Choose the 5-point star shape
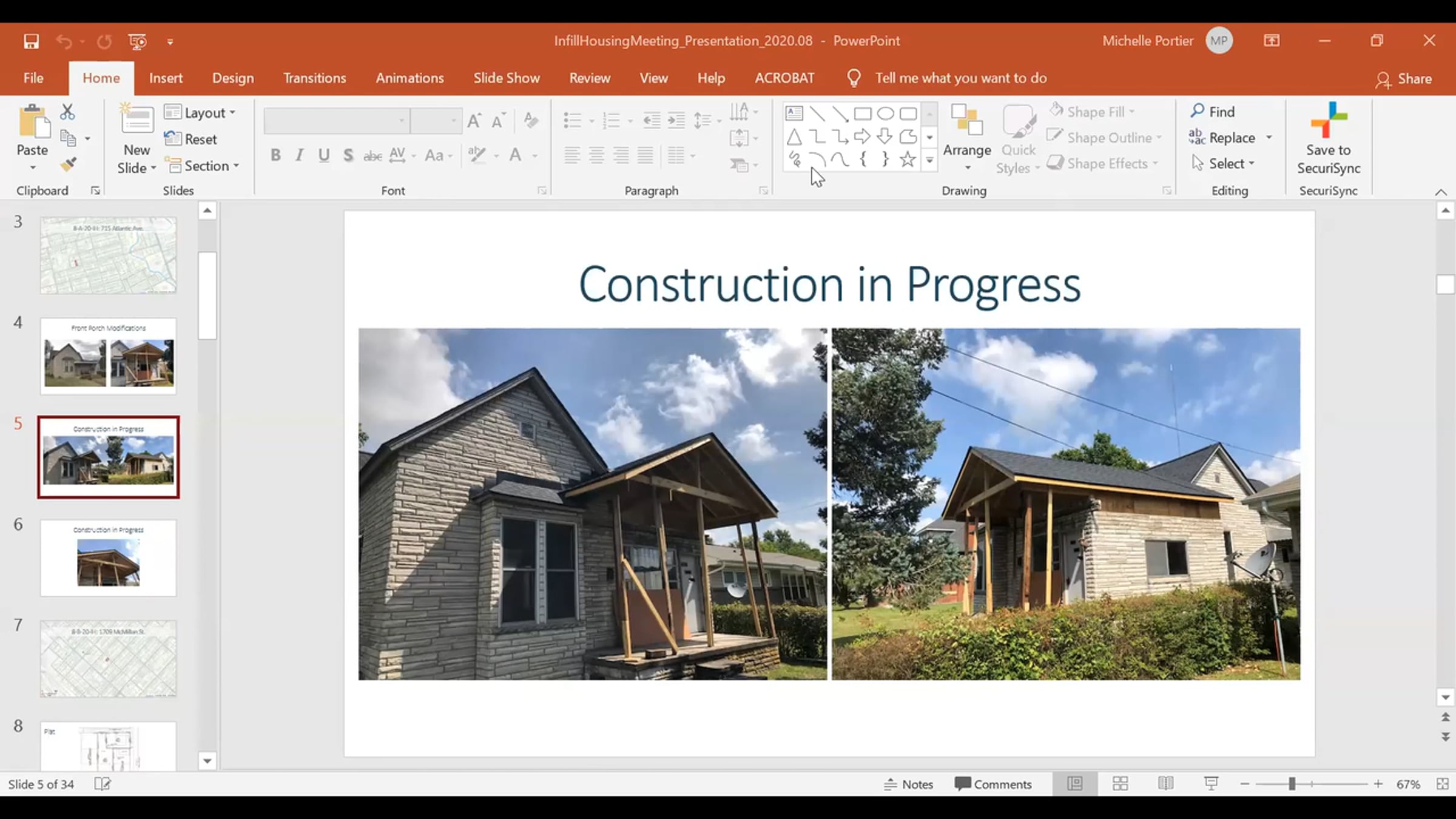 (908, 160)
